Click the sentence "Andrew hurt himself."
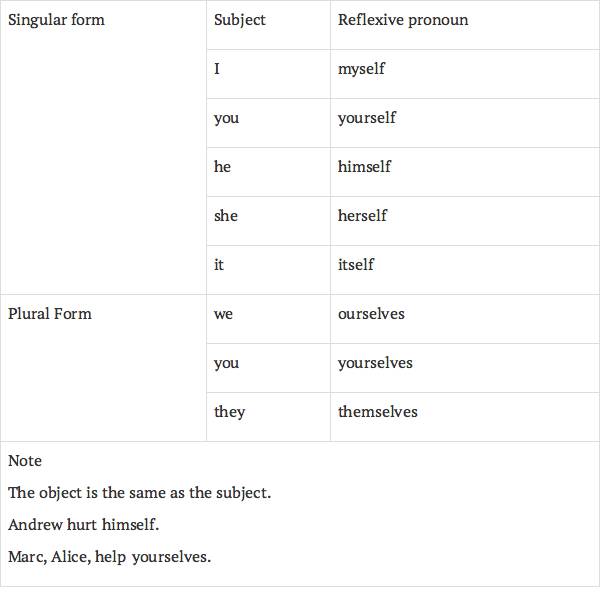The image size is (600, 607). tap(84, 525)
